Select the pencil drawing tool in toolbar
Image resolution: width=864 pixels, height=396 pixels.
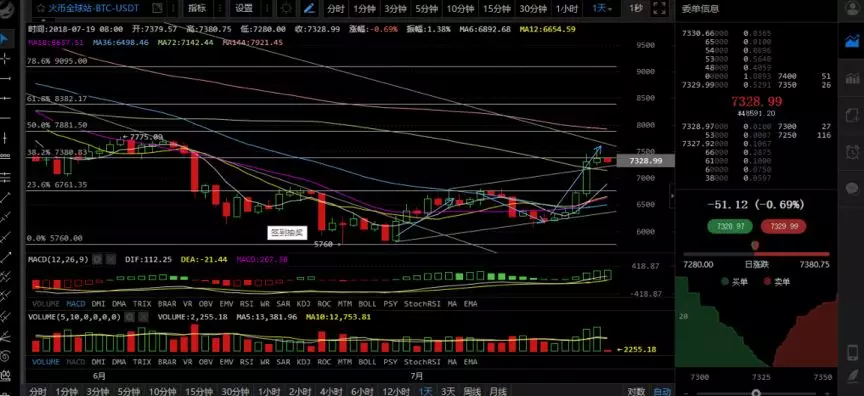(x=310, y=8)
